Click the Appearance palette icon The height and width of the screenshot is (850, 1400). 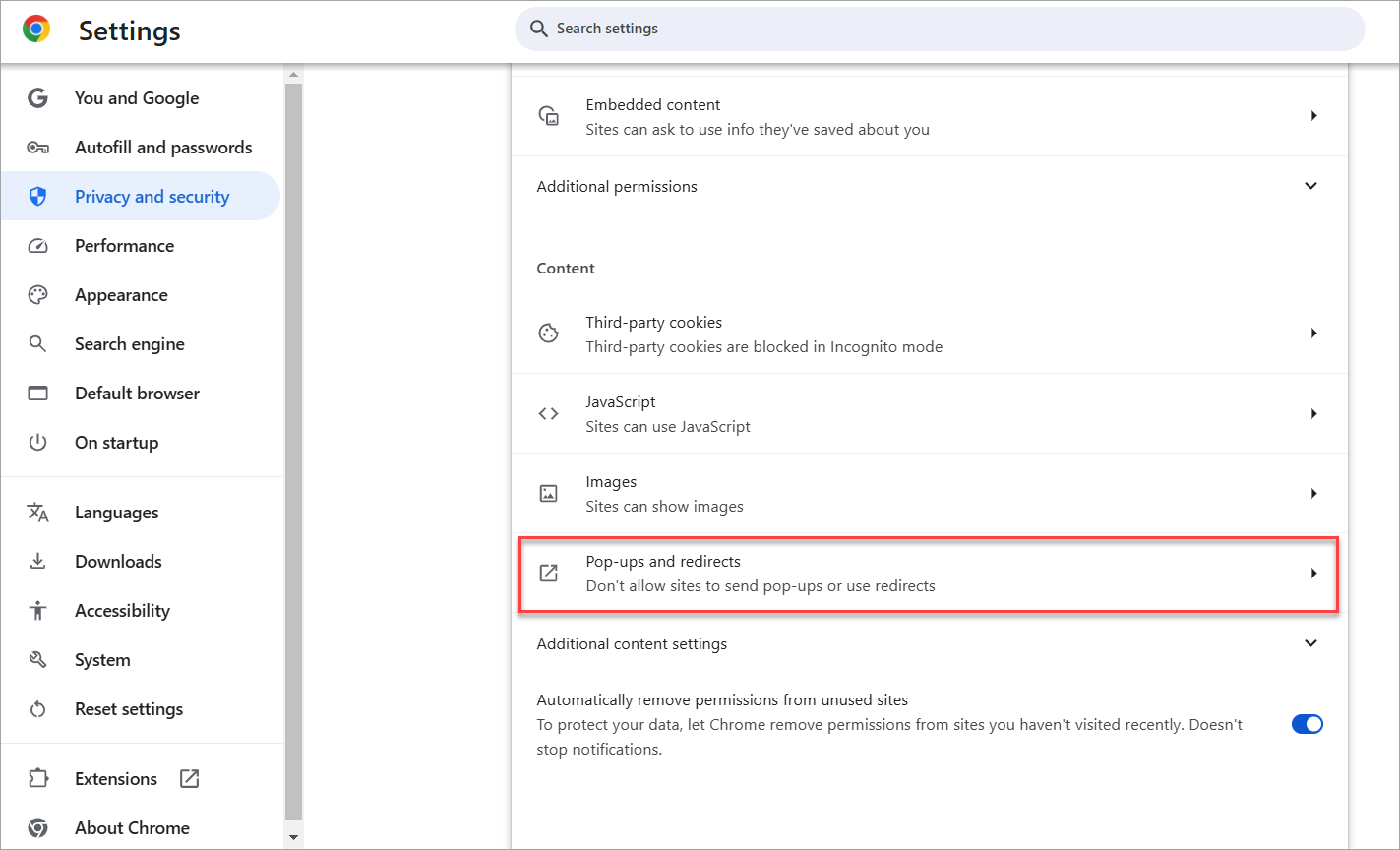tap(37, 295)
